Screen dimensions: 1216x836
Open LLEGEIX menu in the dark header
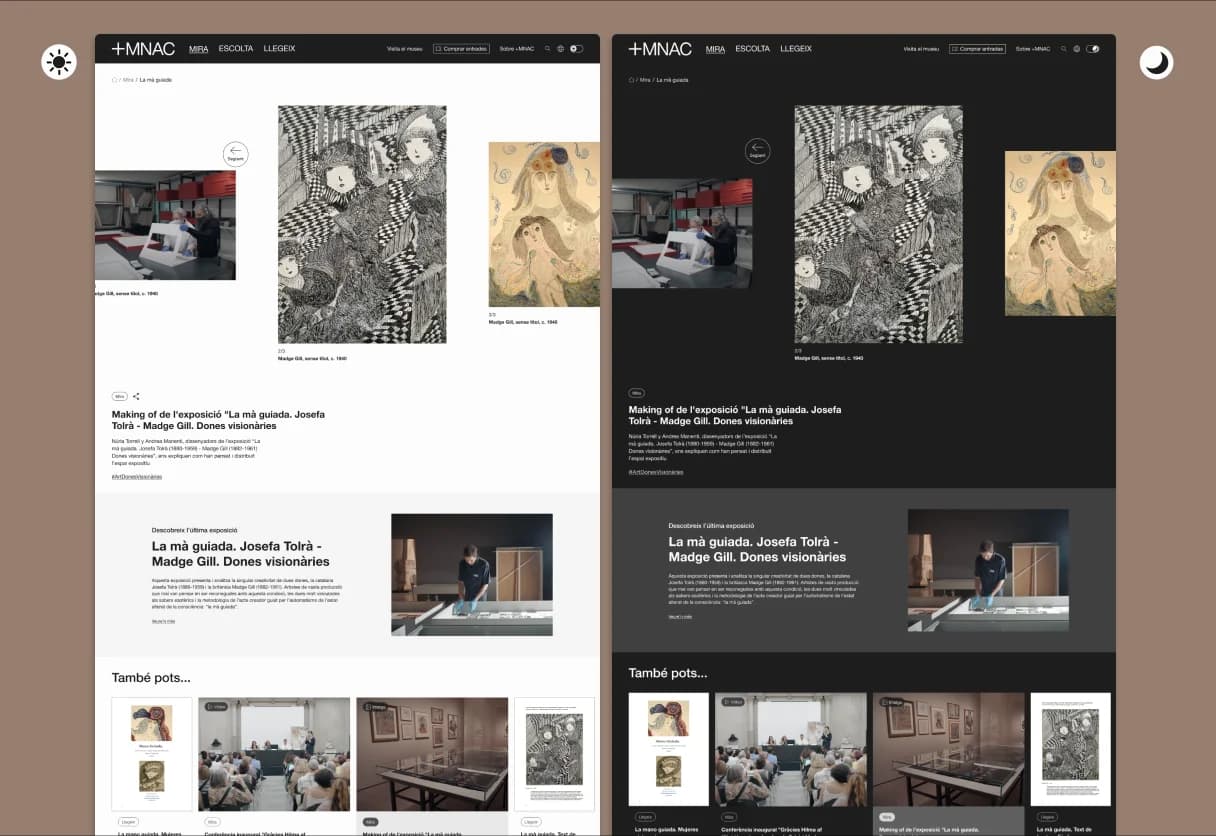pos(796,49)
